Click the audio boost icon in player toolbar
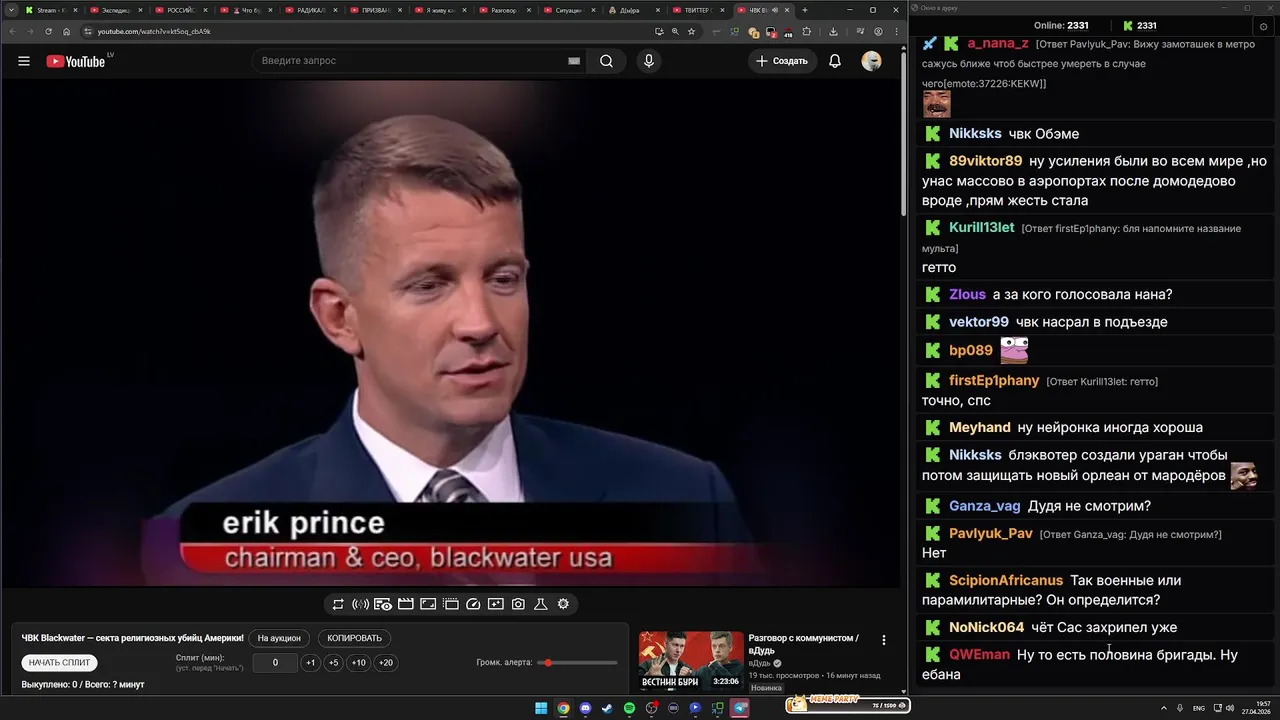The image size is (1280, 720). (x=361, y=604)
